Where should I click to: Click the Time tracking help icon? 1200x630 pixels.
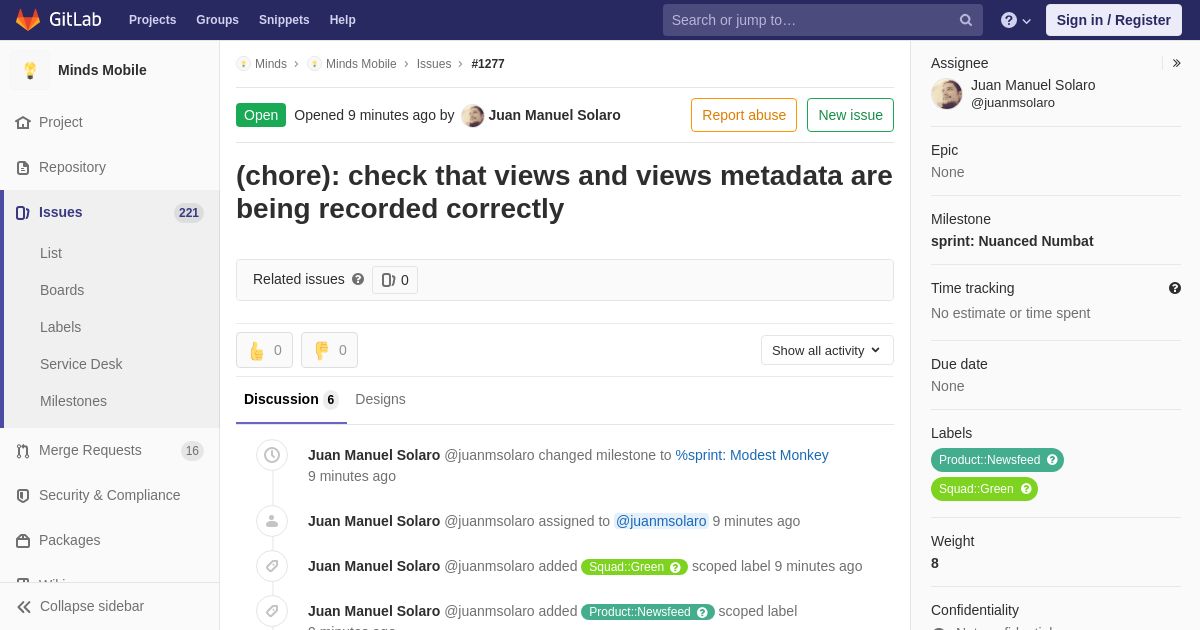(1175, 288)
